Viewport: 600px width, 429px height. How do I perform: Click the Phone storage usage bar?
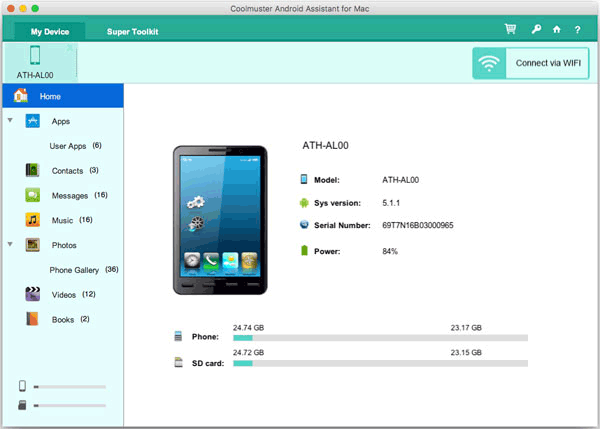point(380,338)
